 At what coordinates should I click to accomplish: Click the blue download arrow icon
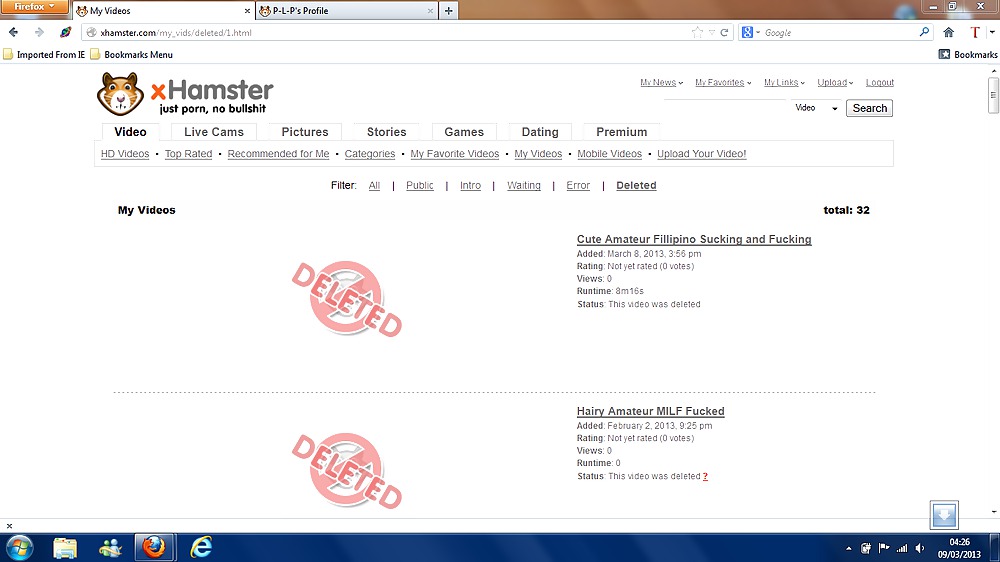pyautogui.click(x=944, y=515)
